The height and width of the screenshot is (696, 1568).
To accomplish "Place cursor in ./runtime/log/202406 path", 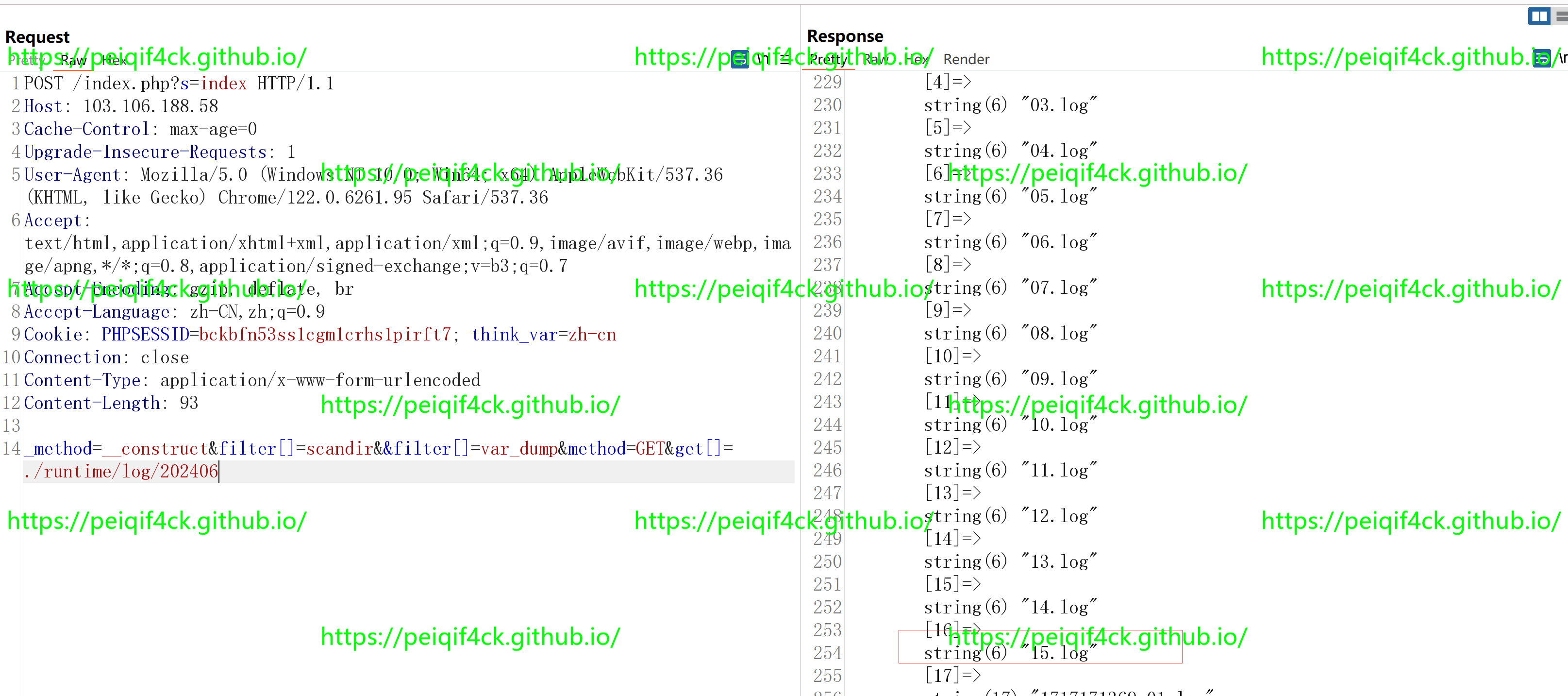I will tap(121, 471).
